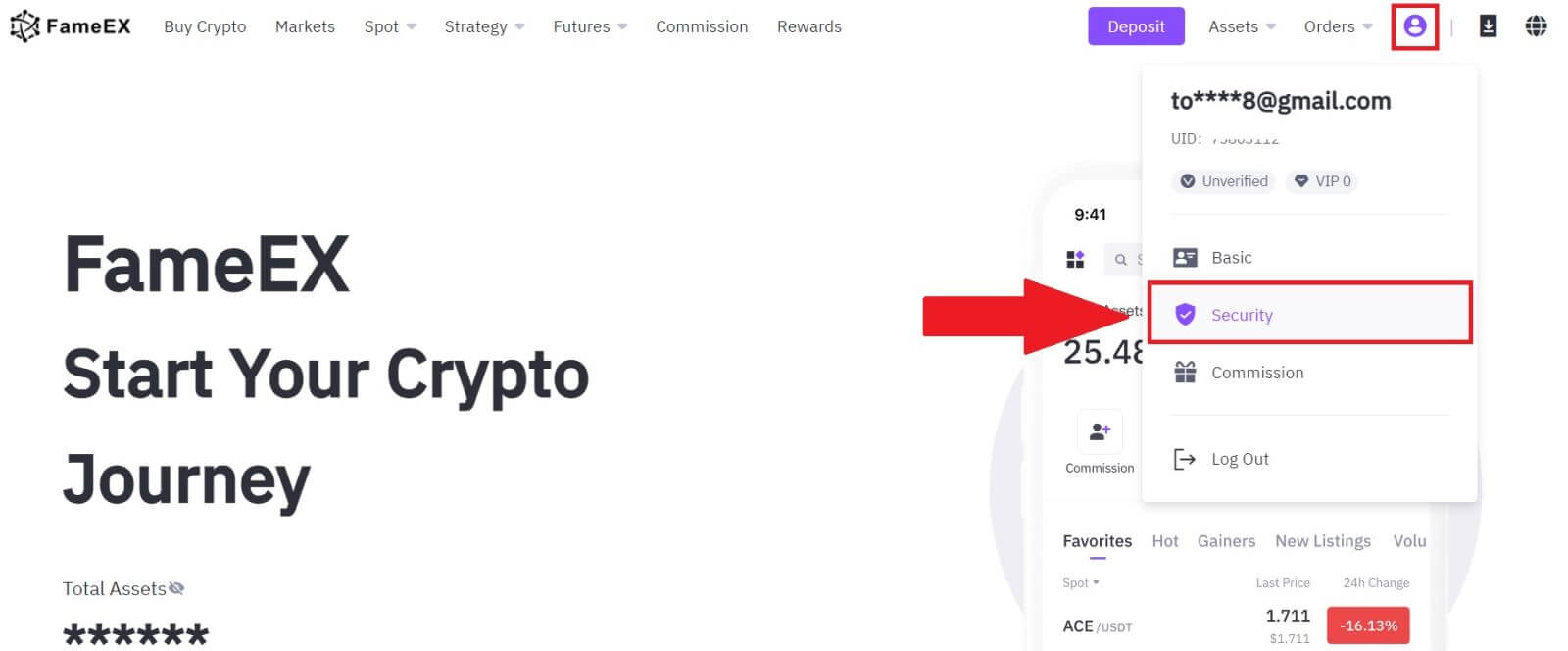Open the account profile icon

coord(1415,26)
